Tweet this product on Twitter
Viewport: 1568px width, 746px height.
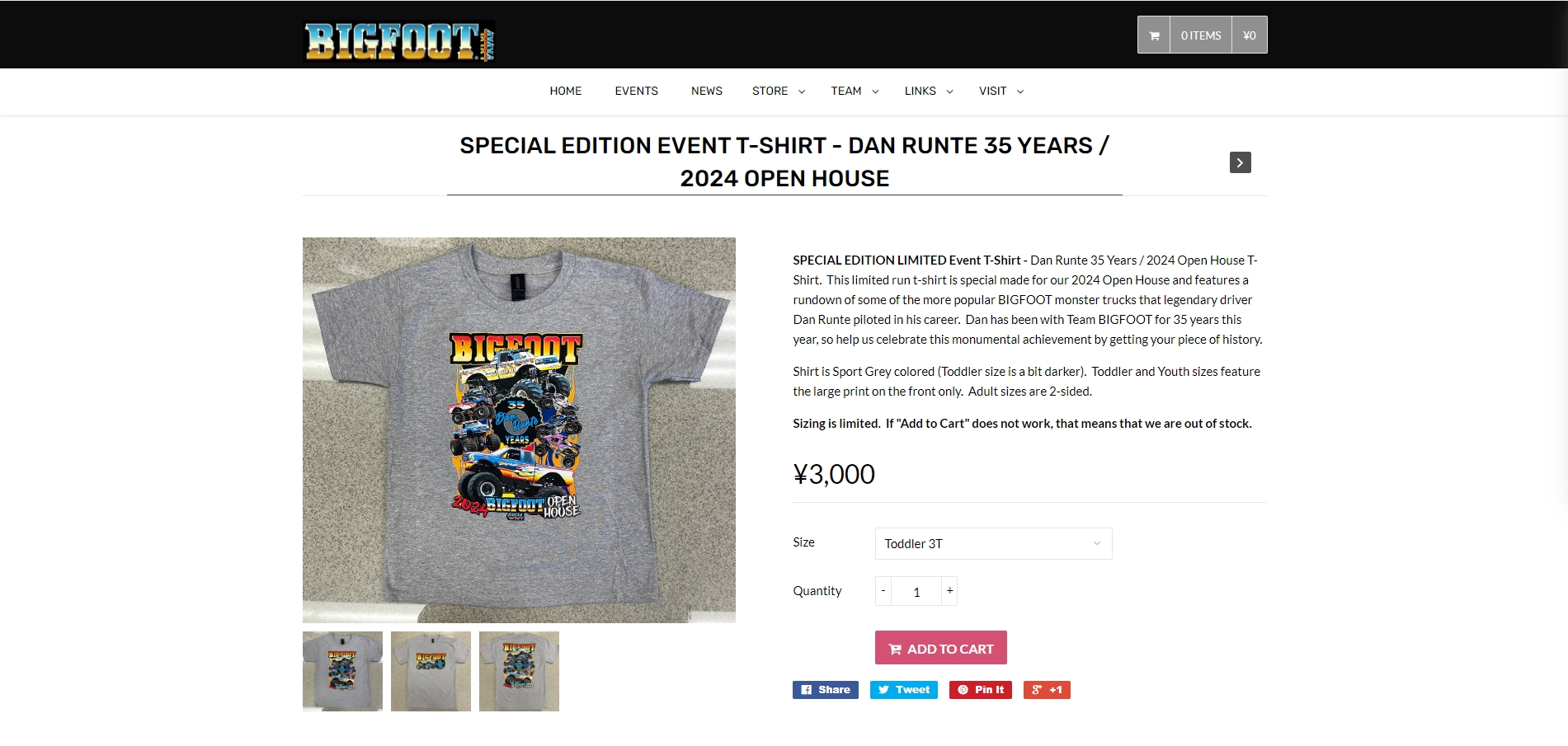[x=903, y=690]
